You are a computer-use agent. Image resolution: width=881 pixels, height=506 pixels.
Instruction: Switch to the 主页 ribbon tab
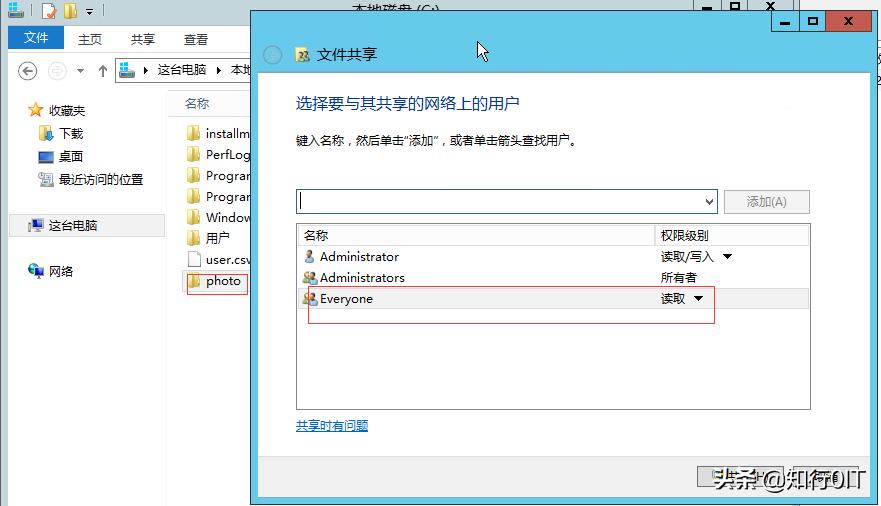90,39
